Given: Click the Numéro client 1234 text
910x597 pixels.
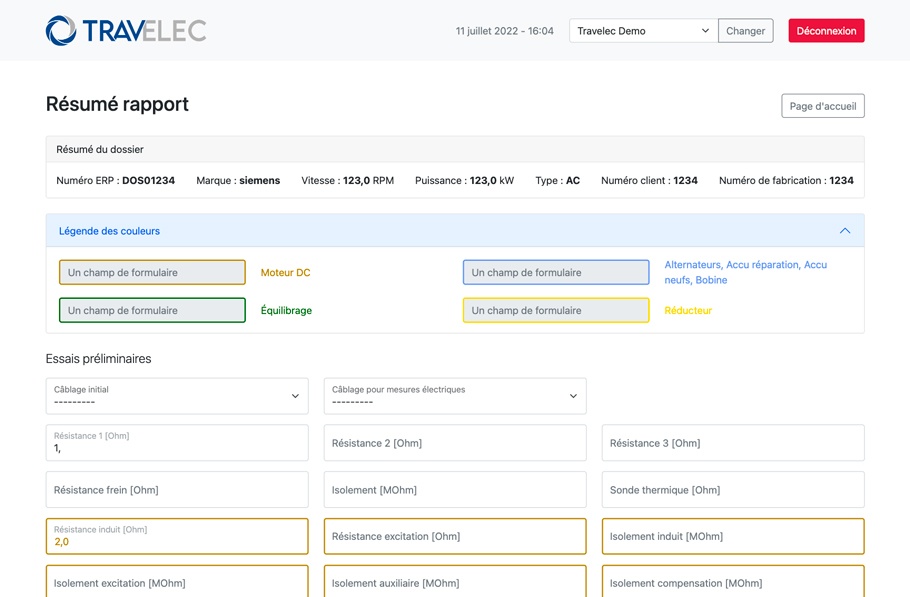Looking at the screenshot, I should 649,180.
